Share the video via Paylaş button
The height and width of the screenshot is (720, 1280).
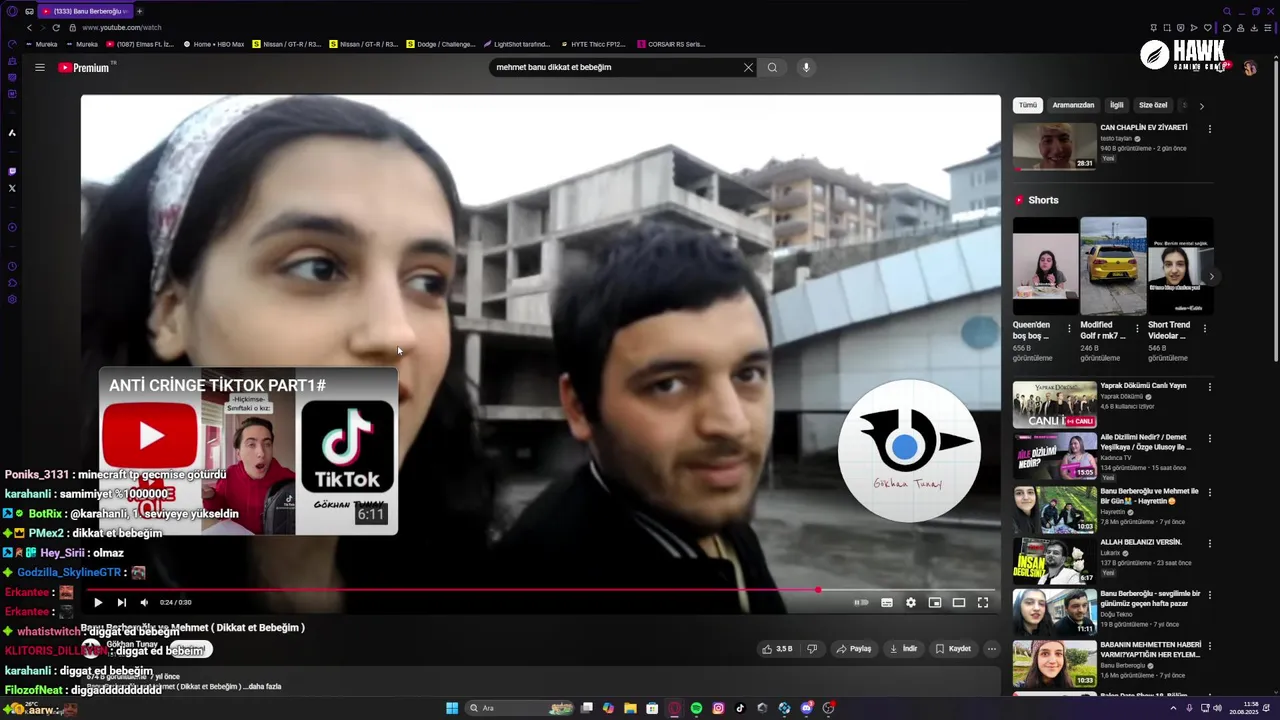point(854,649)
